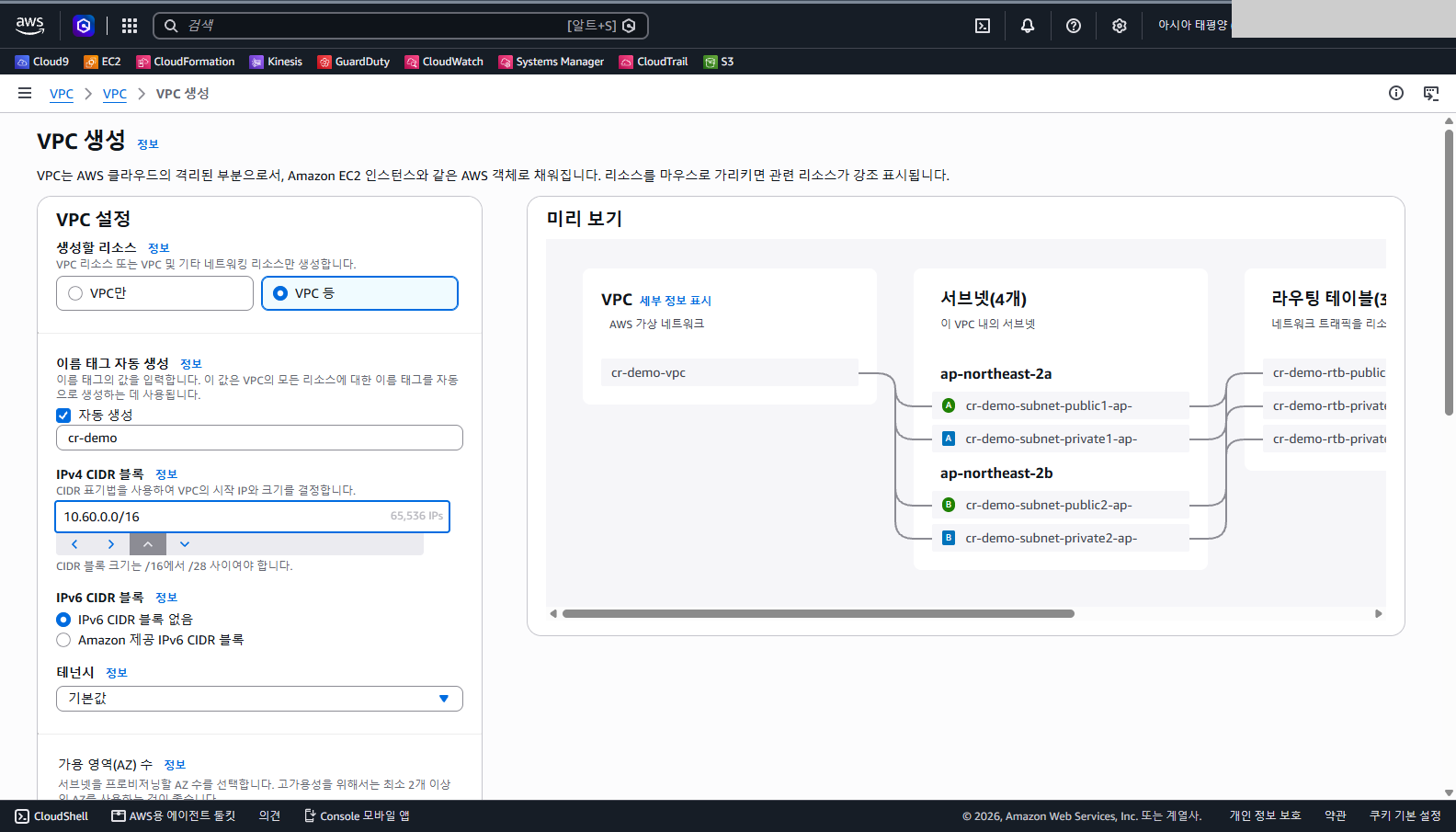Open CloudWatch favorites shortcut
1456x832 pixels.
coord(444,62)
